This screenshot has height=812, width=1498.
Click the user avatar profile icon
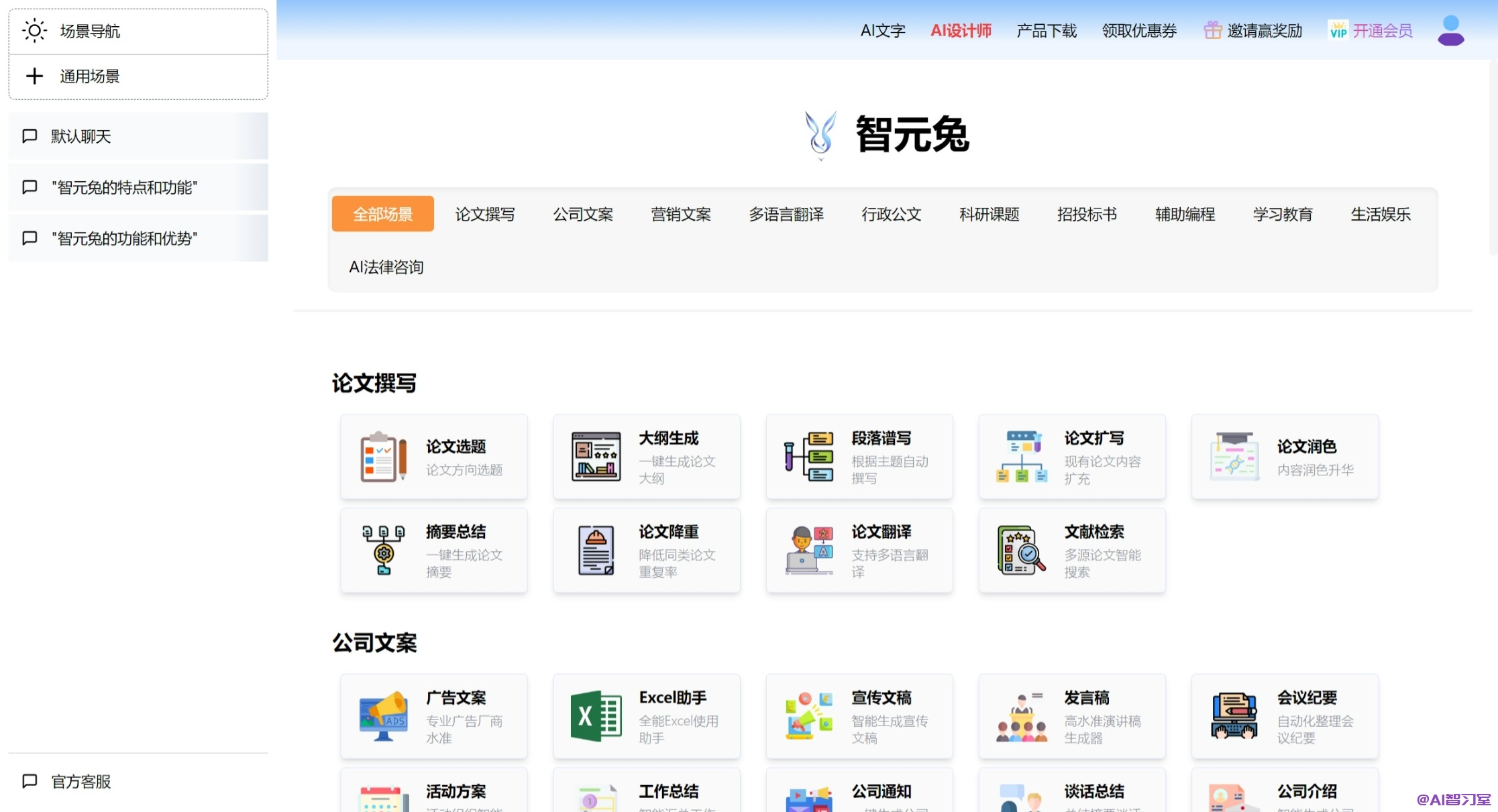click(1450, 31)
